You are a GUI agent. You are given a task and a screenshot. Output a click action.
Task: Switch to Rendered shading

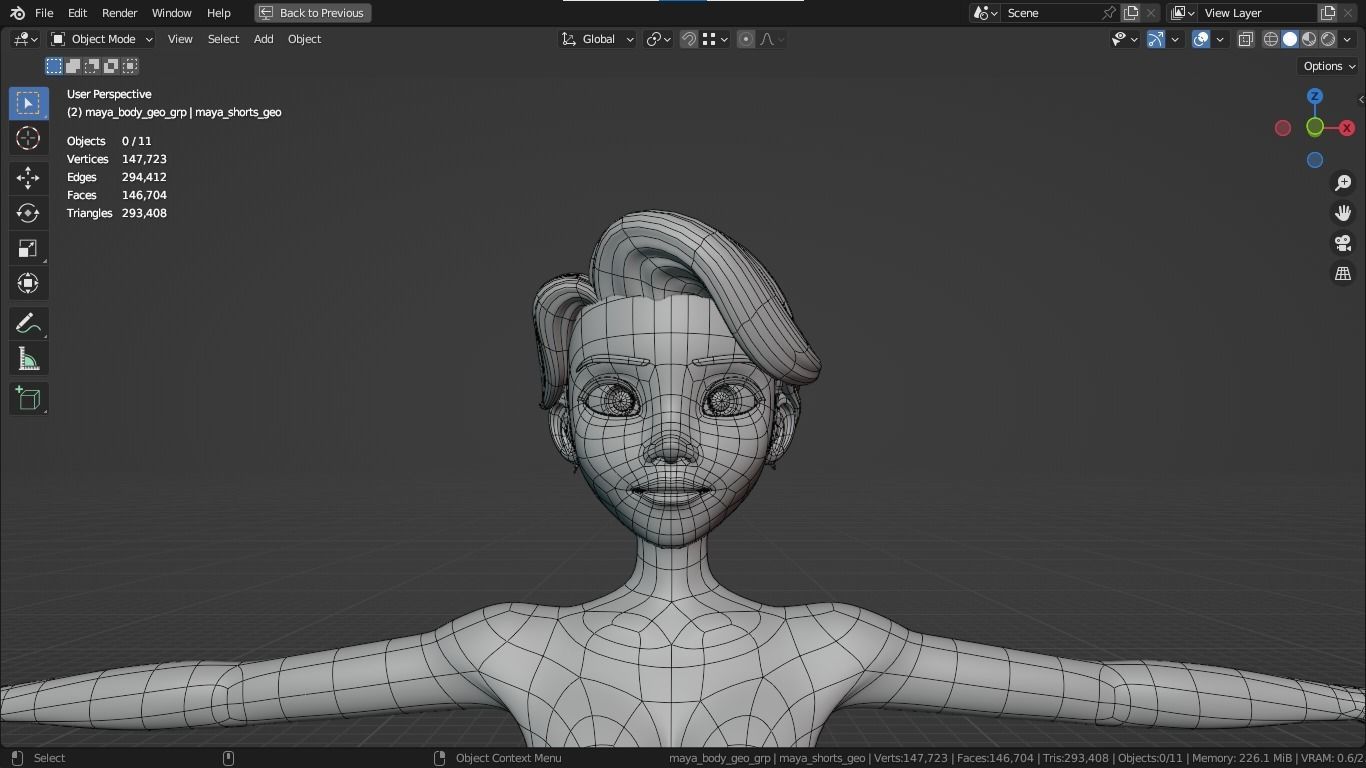1328,39
